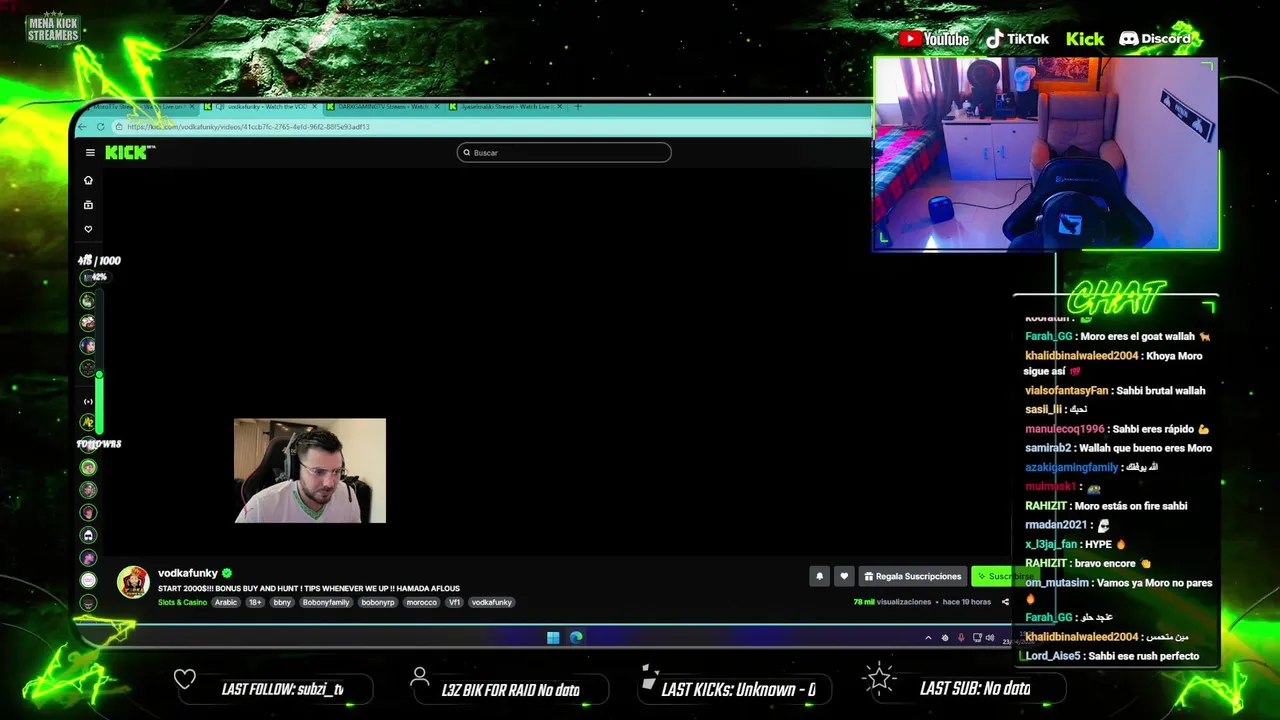Click the live broadcast icon in sidebar
This screenshot has height=720, width=1280.
88,401
